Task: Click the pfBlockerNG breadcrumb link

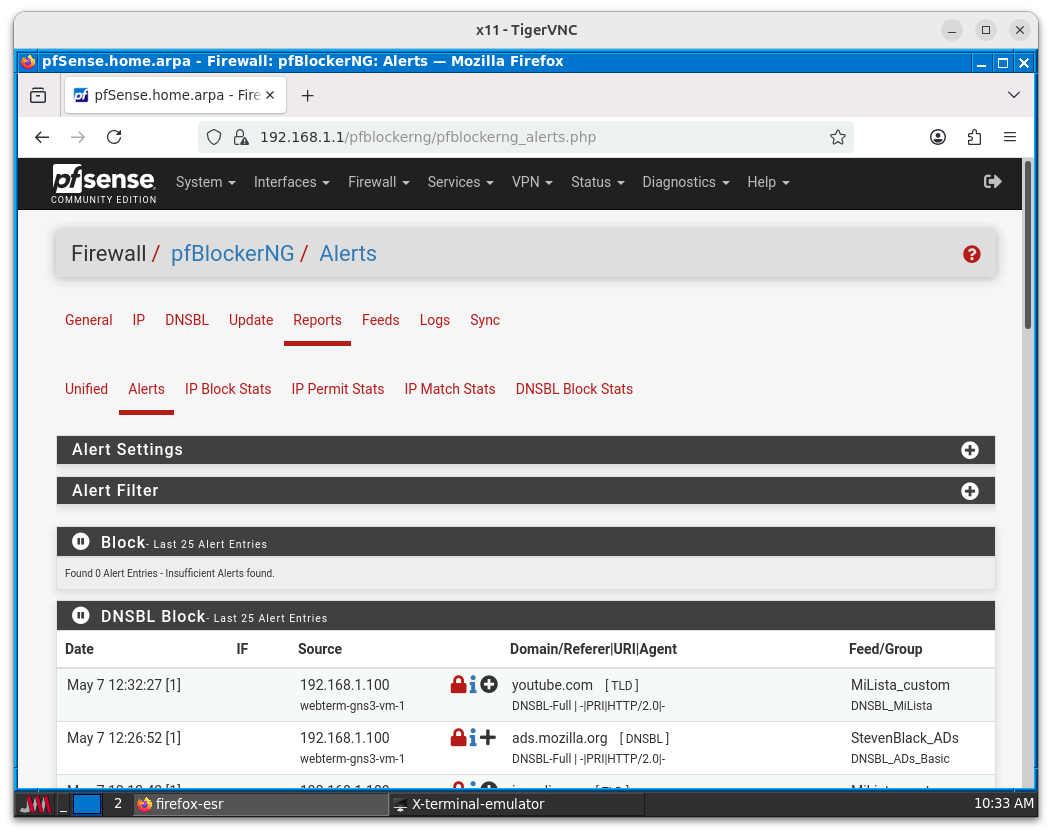Action: point(232,254)
